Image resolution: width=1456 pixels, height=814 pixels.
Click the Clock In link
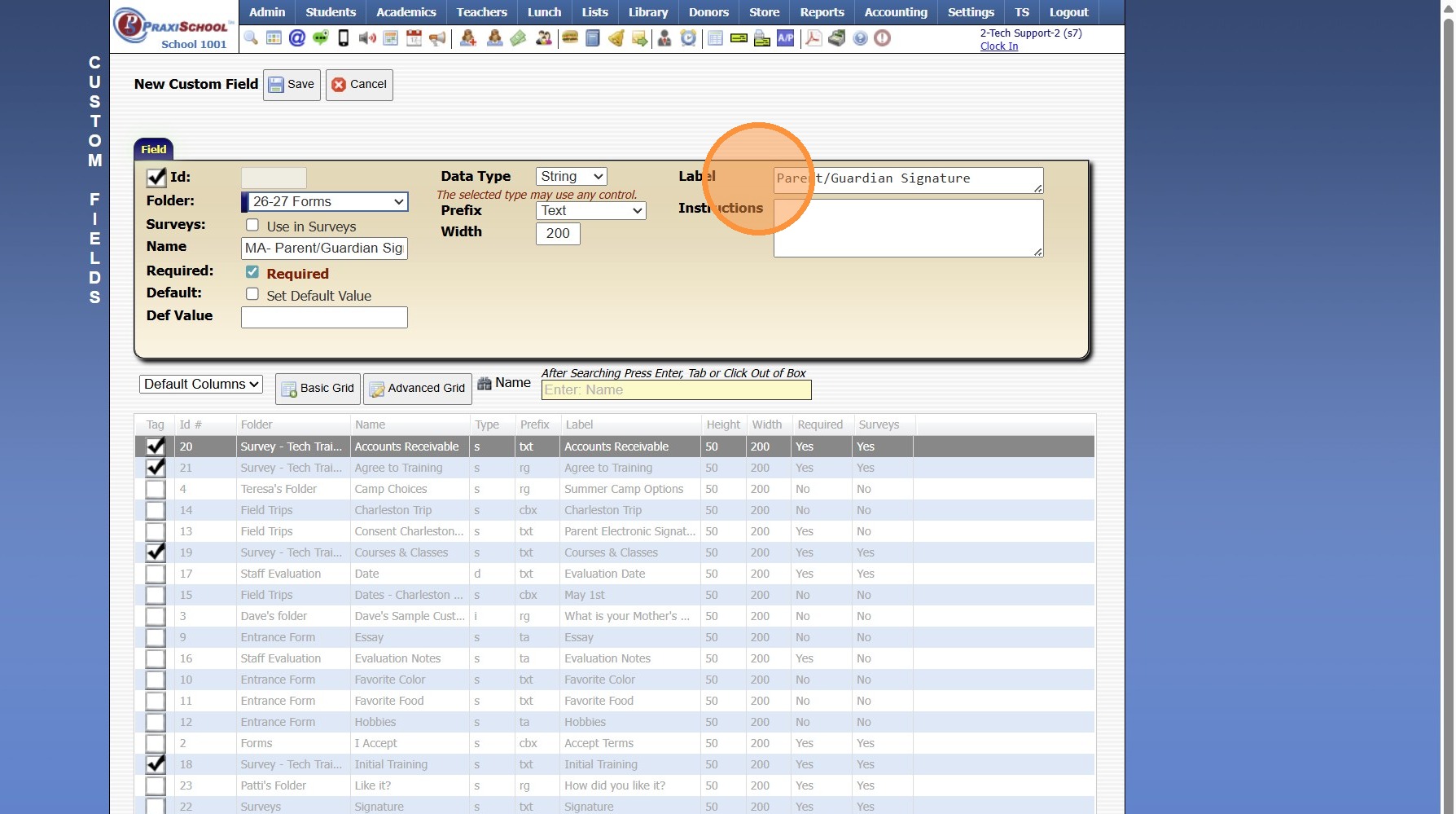999,46
